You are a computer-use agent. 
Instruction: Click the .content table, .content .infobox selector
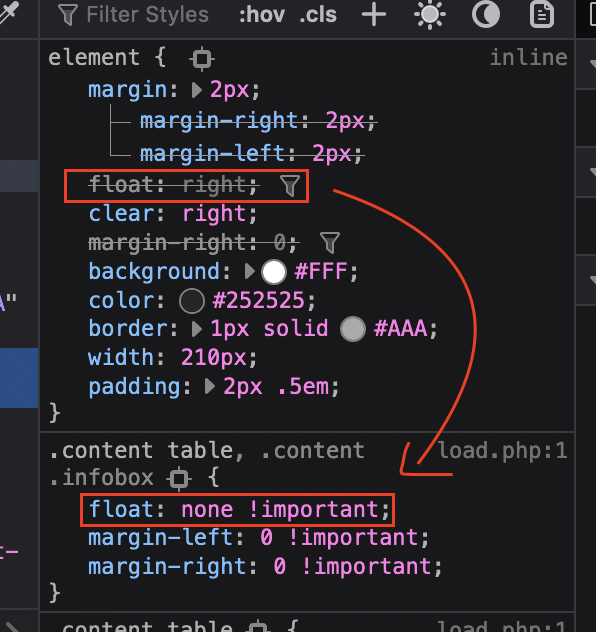[207, 464]
